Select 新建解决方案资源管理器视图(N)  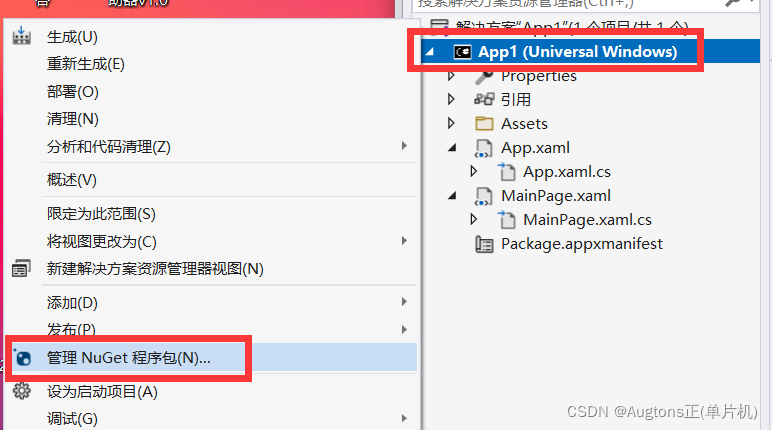tap(155, 269)
